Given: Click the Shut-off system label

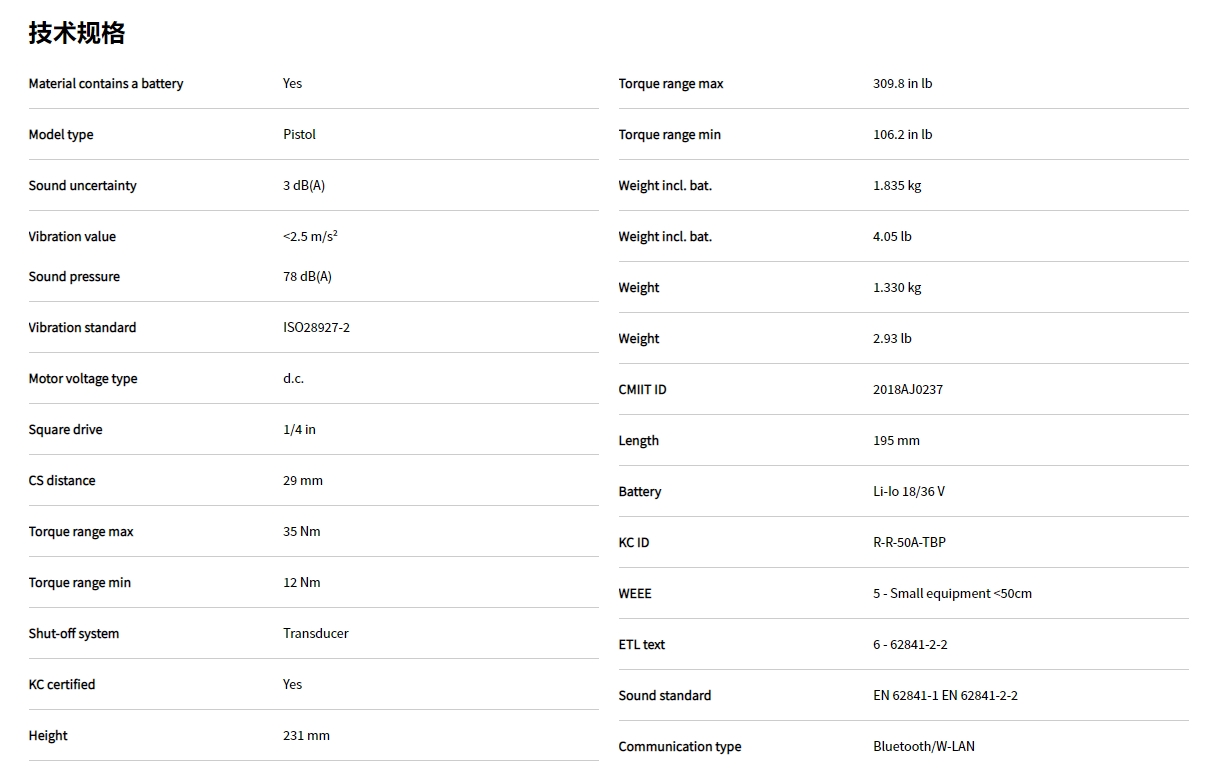Looking at the screenshot, I should 73,634.
